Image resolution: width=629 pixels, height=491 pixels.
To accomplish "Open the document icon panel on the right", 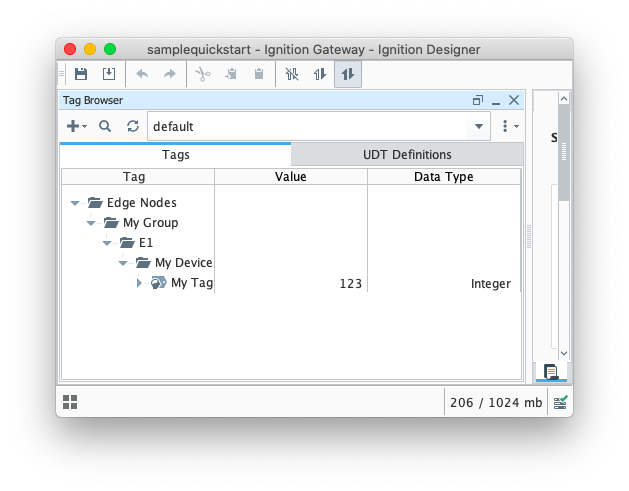I will pyautogui.click(x=550, y=372).
